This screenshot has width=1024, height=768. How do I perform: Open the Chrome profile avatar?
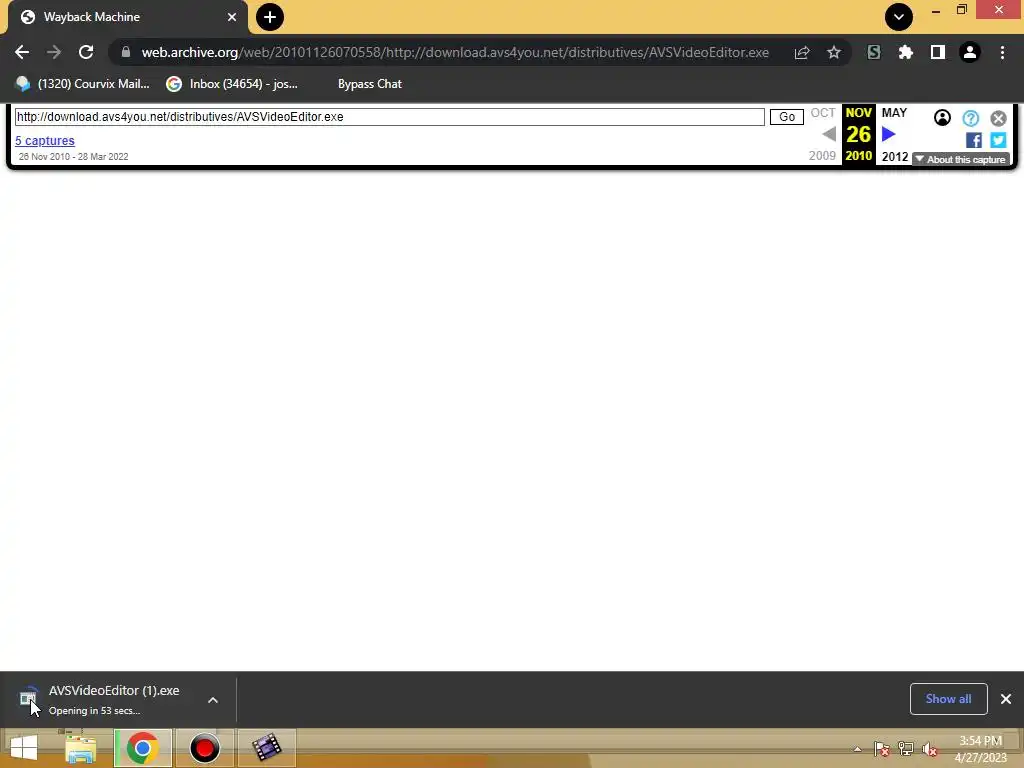970,52
